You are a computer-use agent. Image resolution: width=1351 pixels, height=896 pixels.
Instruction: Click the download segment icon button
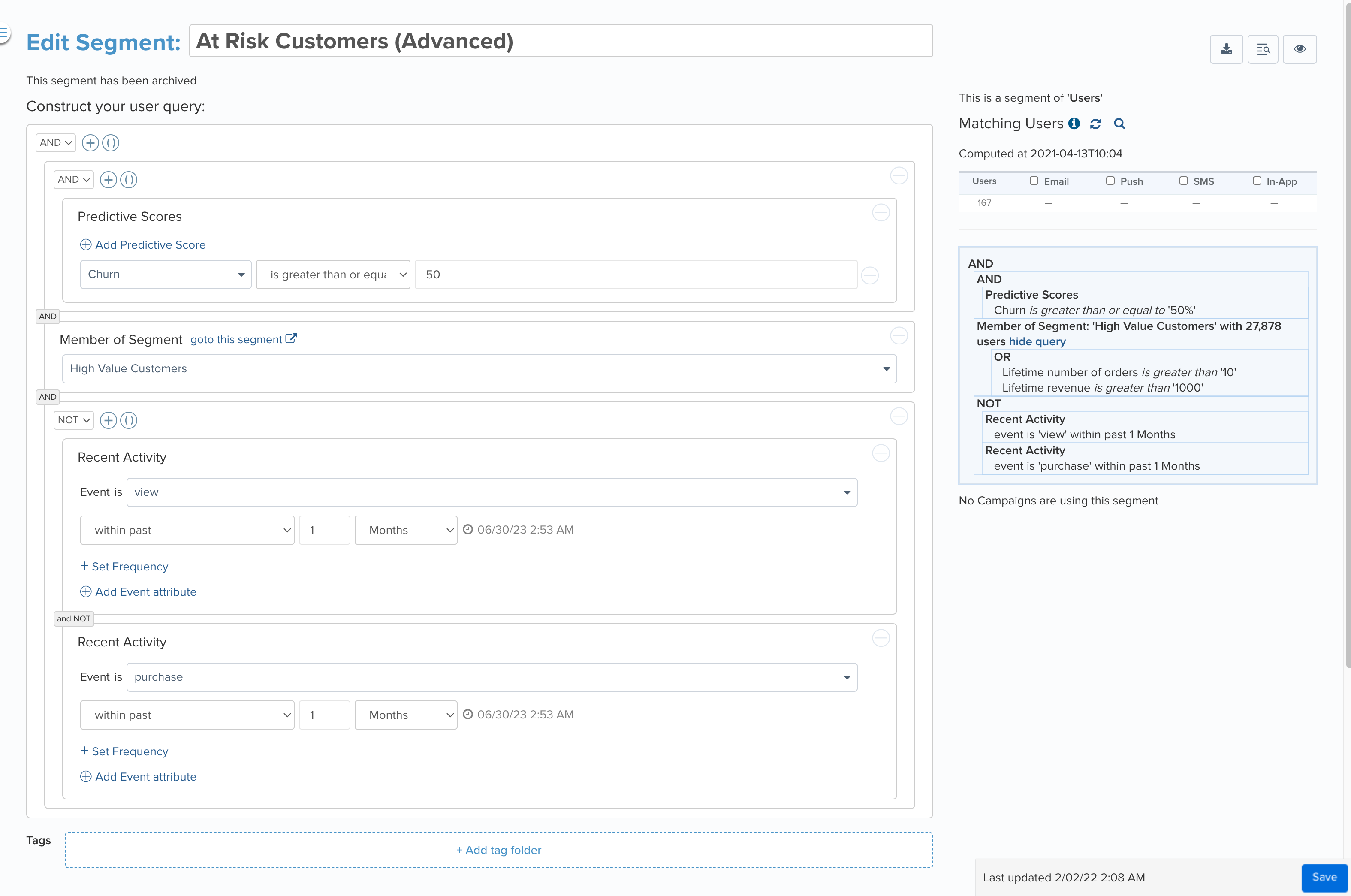point(1226,49)
